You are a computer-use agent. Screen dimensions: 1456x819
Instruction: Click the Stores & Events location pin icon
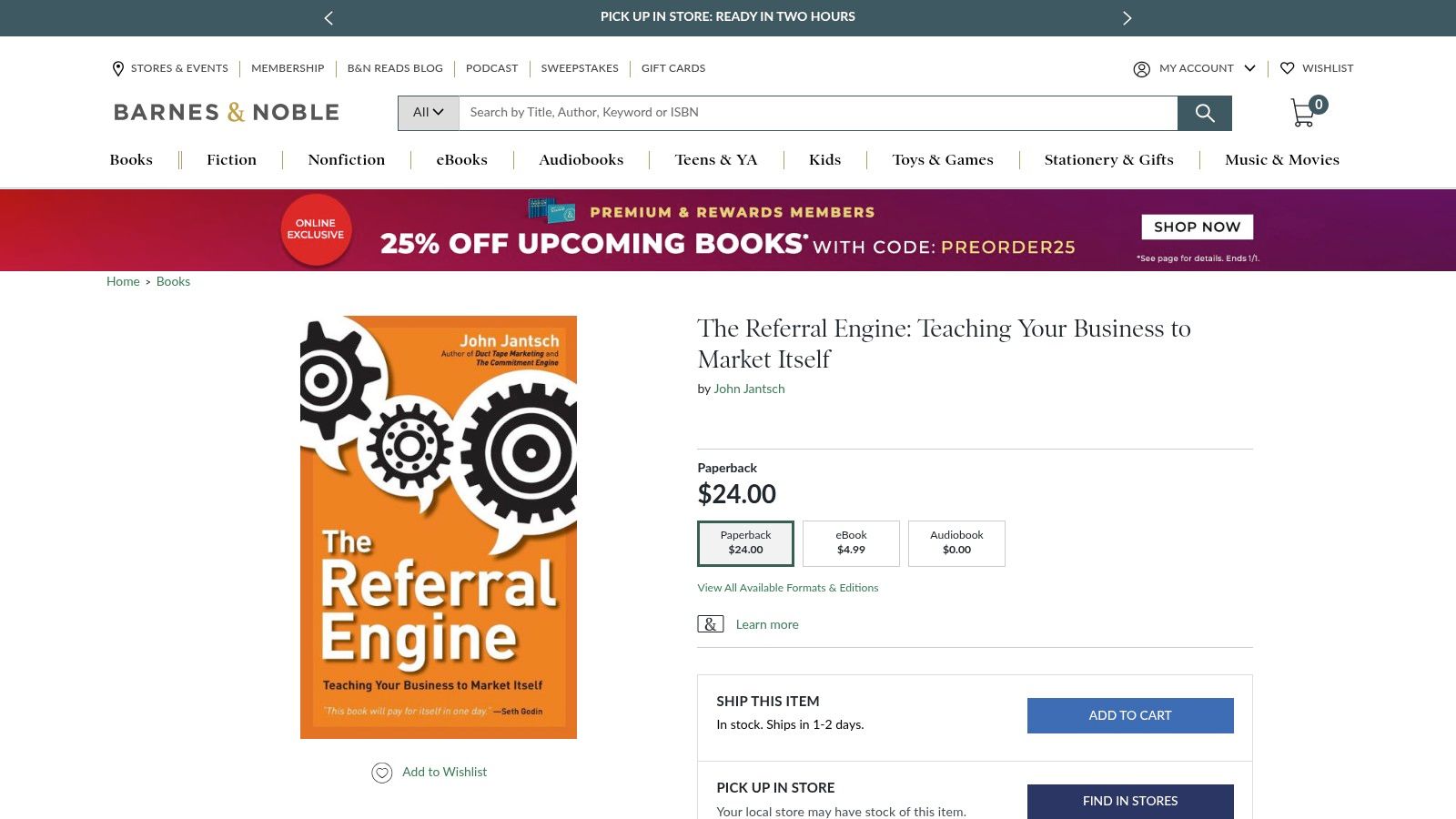click(x=117, y=68)
